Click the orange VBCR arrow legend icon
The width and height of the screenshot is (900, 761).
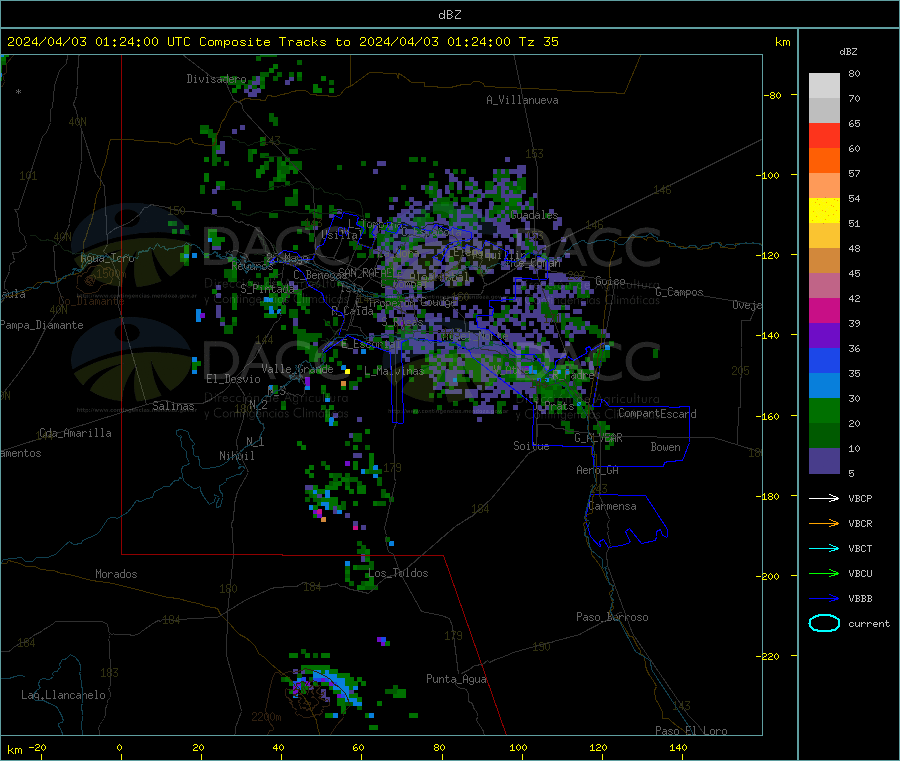pos(824,523)
